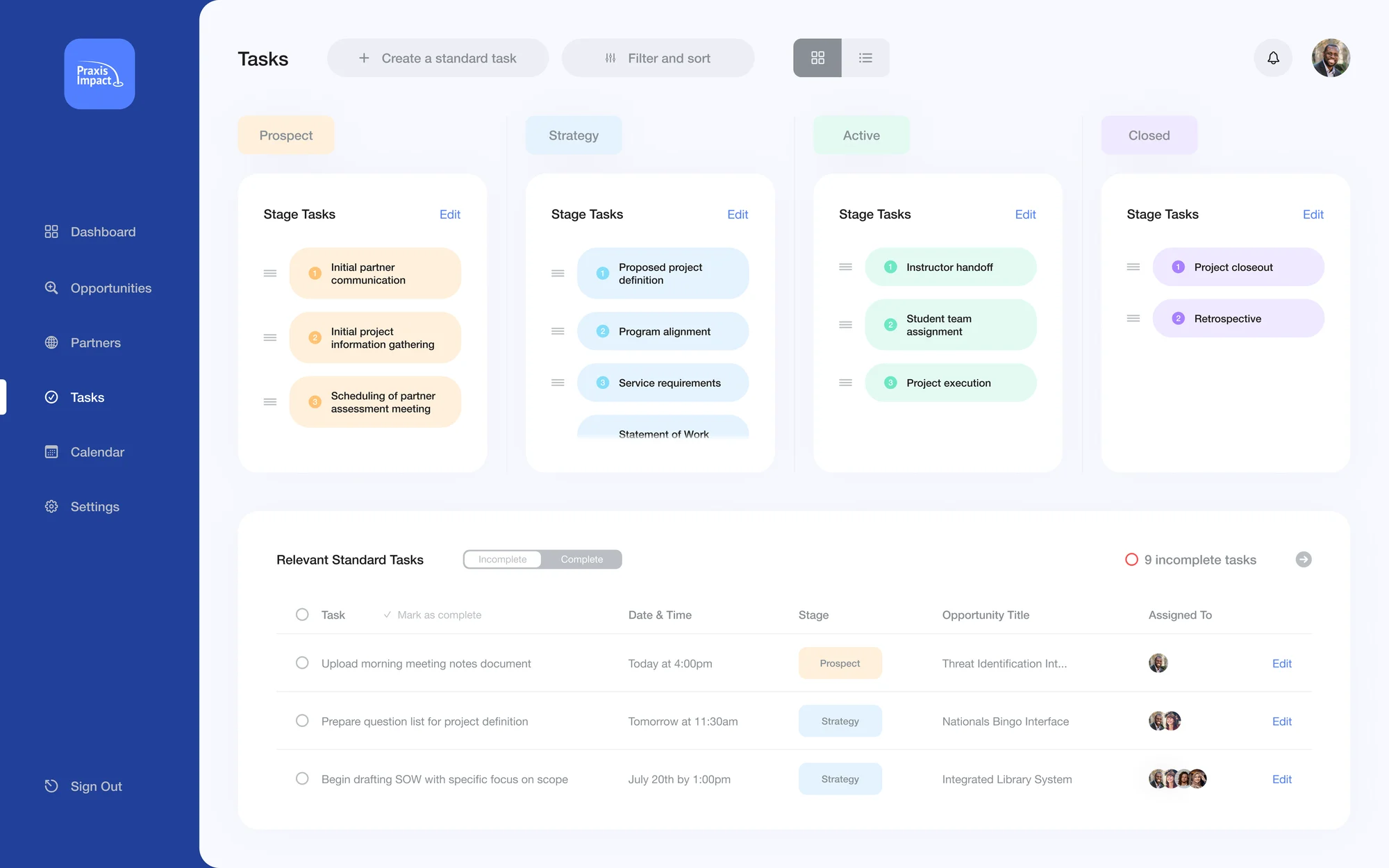Click drag handle beside Instructor handoff
Image resolution: width=1389 pixels, height=868 pixels.
click(845, 267)
